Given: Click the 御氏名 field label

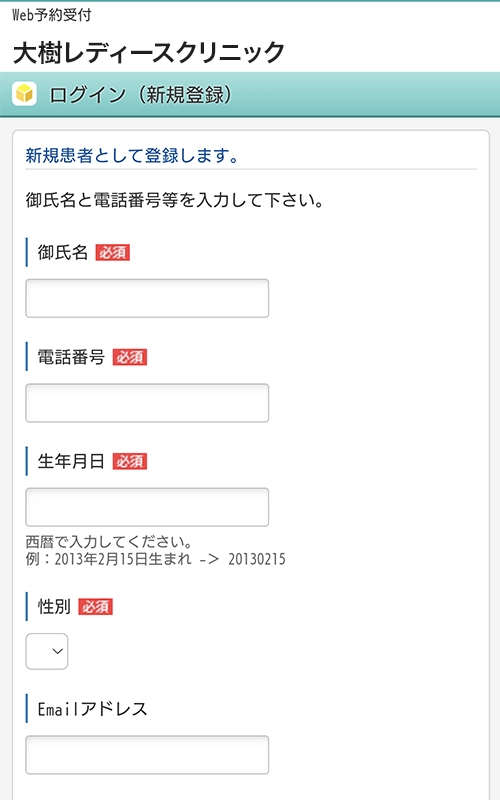Looking at the screenshot, I should 63,253.
